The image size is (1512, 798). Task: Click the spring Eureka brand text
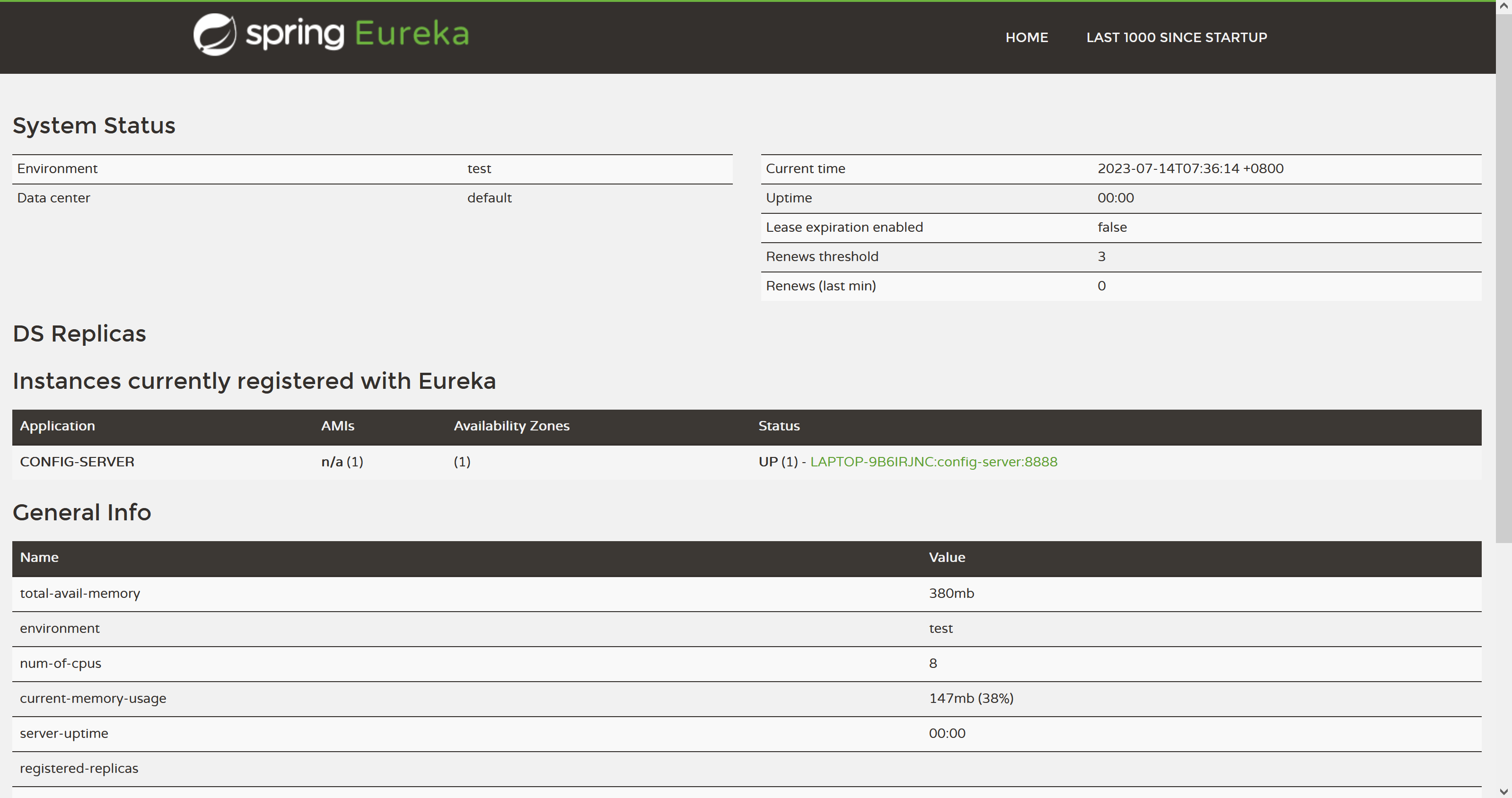pos(357,34)
